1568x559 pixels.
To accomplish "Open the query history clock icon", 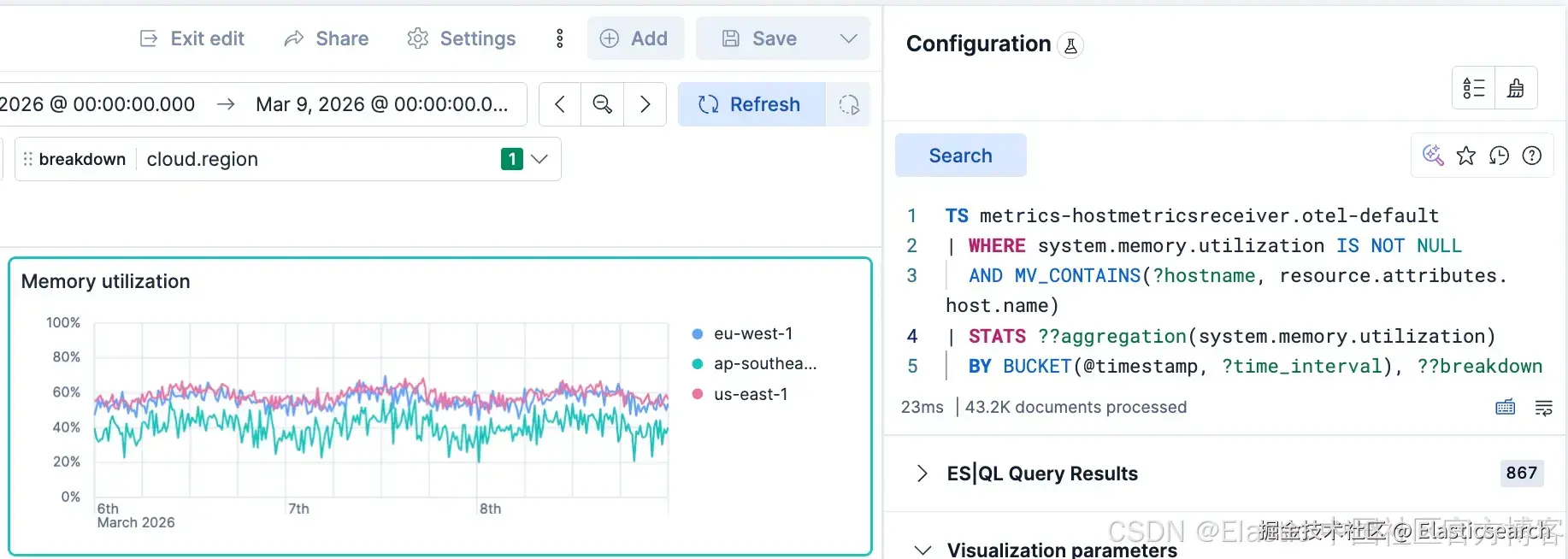I will [x=1499, y=156].
